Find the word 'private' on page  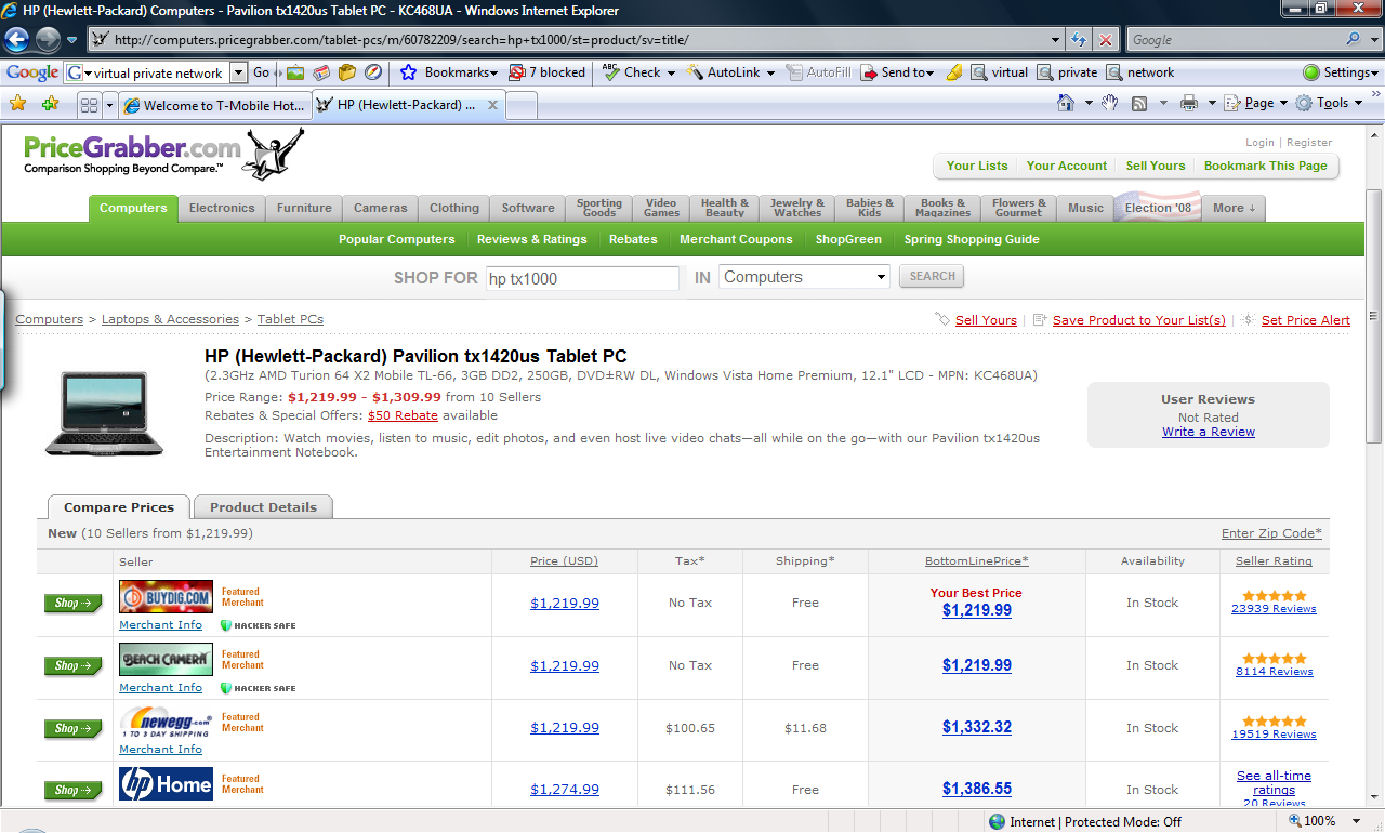[x=1067, y=72]
